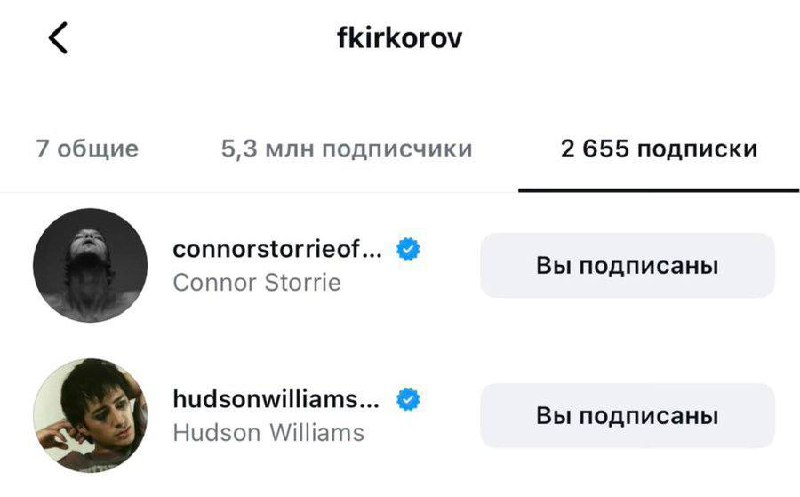Click the Connor Storrie display name

pyautogui.click(x=257, y=283)
